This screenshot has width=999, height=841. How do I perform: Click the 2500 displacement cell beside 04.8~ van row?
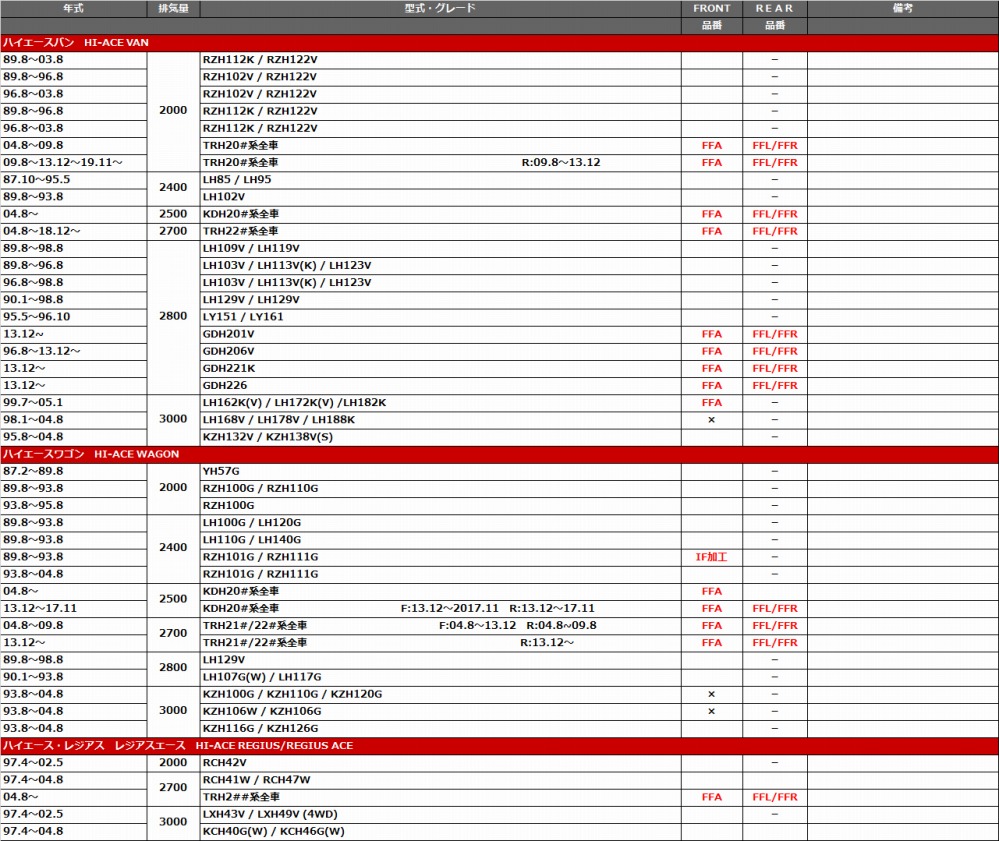(173, 214)
